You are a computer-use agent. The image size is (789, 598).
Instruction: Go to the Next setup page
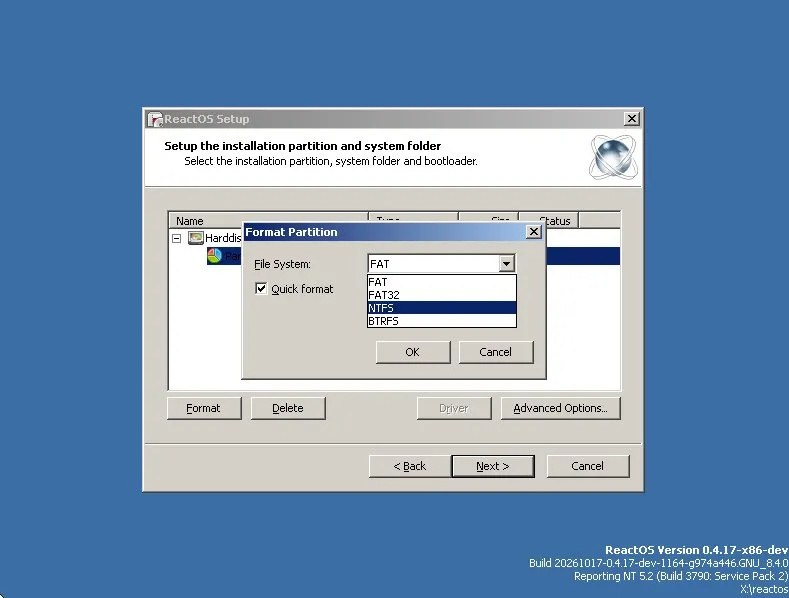pos(493,466)
